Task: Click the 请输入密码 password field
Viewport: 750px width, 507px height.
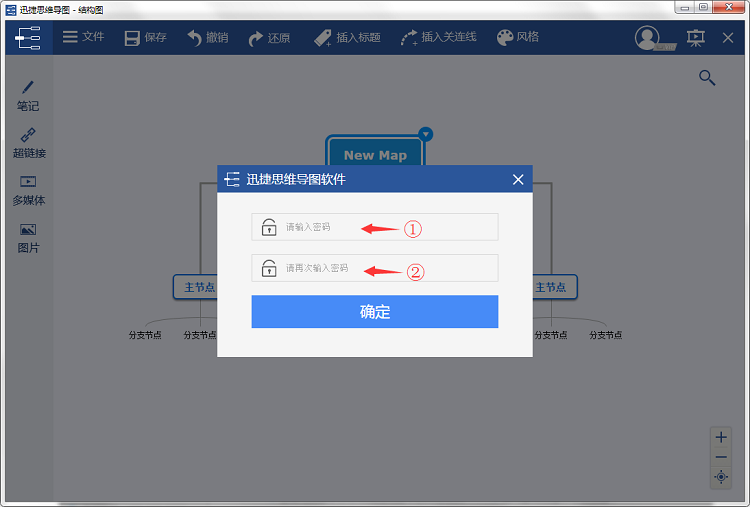Action: (x=375, y=227)
